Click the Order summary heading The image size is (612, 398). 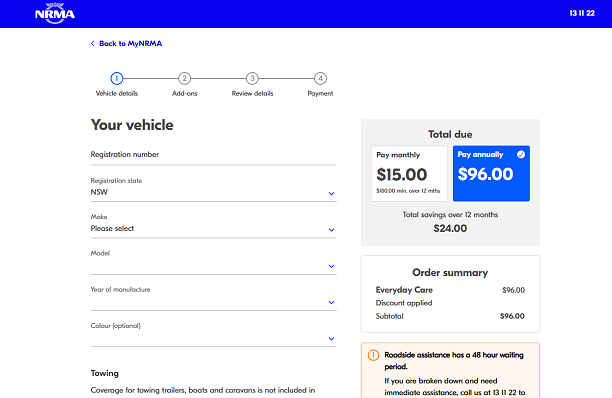450,272
